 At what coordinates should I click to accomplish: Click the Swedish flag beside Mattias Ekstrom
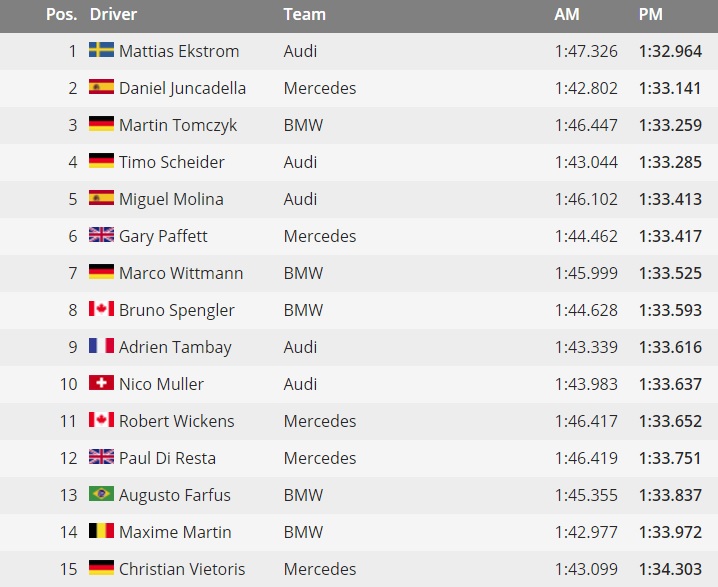click(x=101, y=49)
